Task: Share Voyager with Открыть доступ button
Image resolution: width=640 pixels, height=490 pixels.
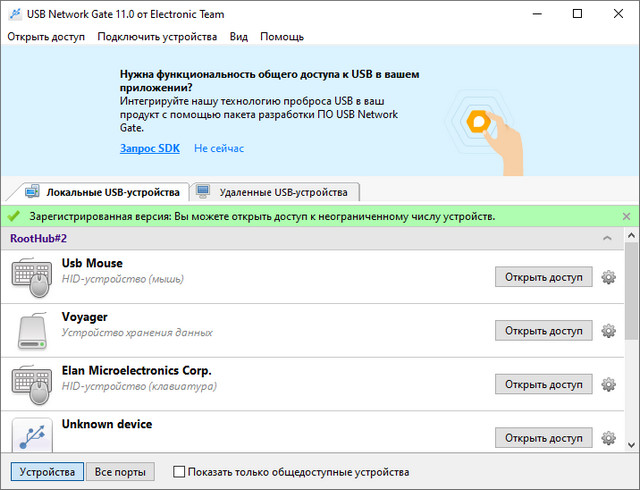Action: [x=543, y=331]
